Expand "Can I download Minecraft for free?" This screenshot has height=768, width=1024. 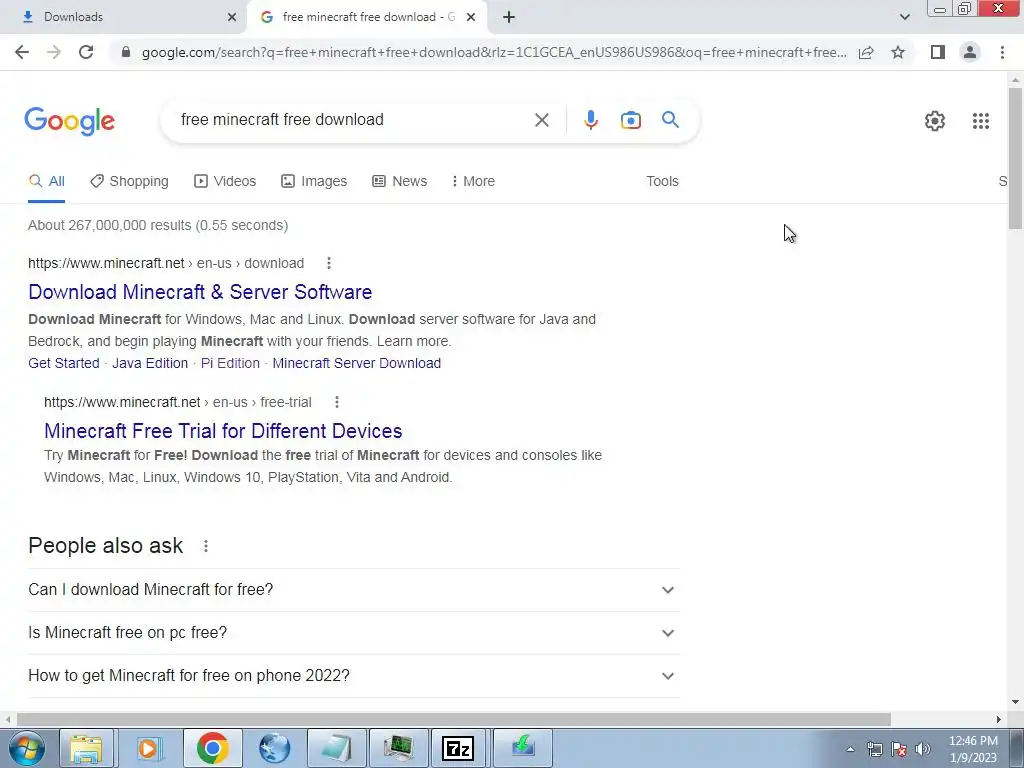[353, 590]
